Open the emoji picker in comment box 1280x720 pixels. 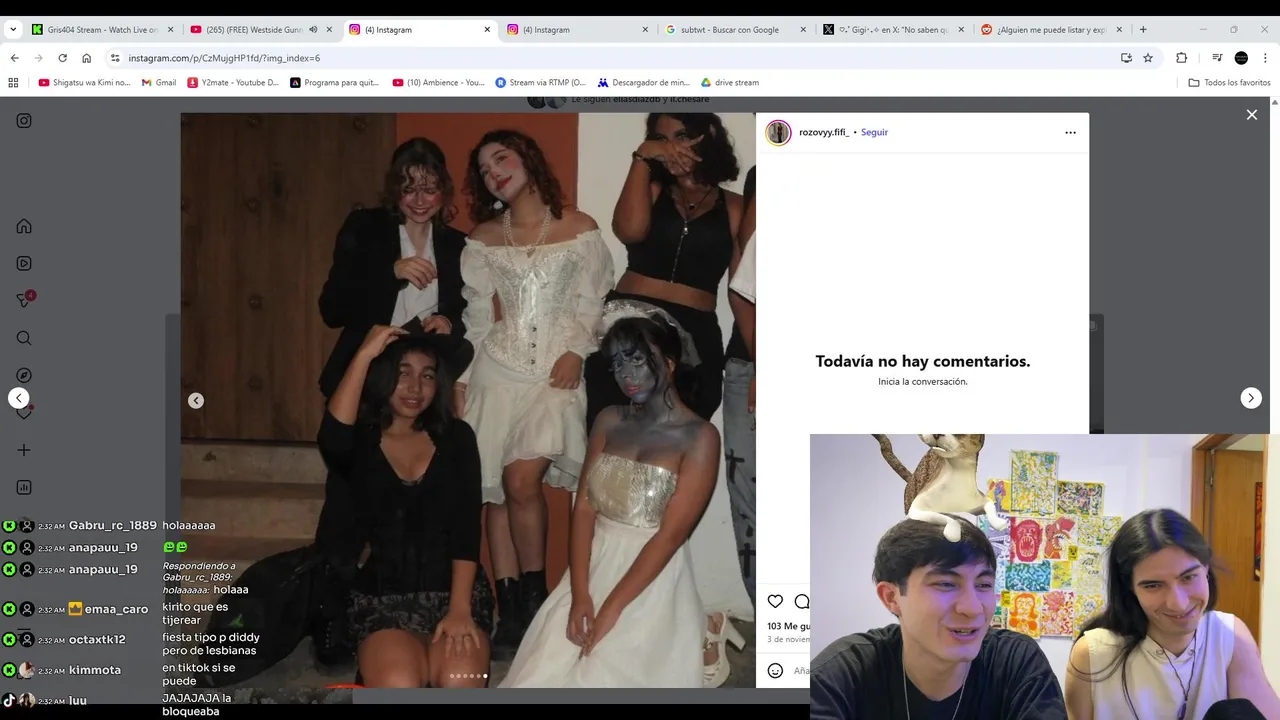click(775, 670)
